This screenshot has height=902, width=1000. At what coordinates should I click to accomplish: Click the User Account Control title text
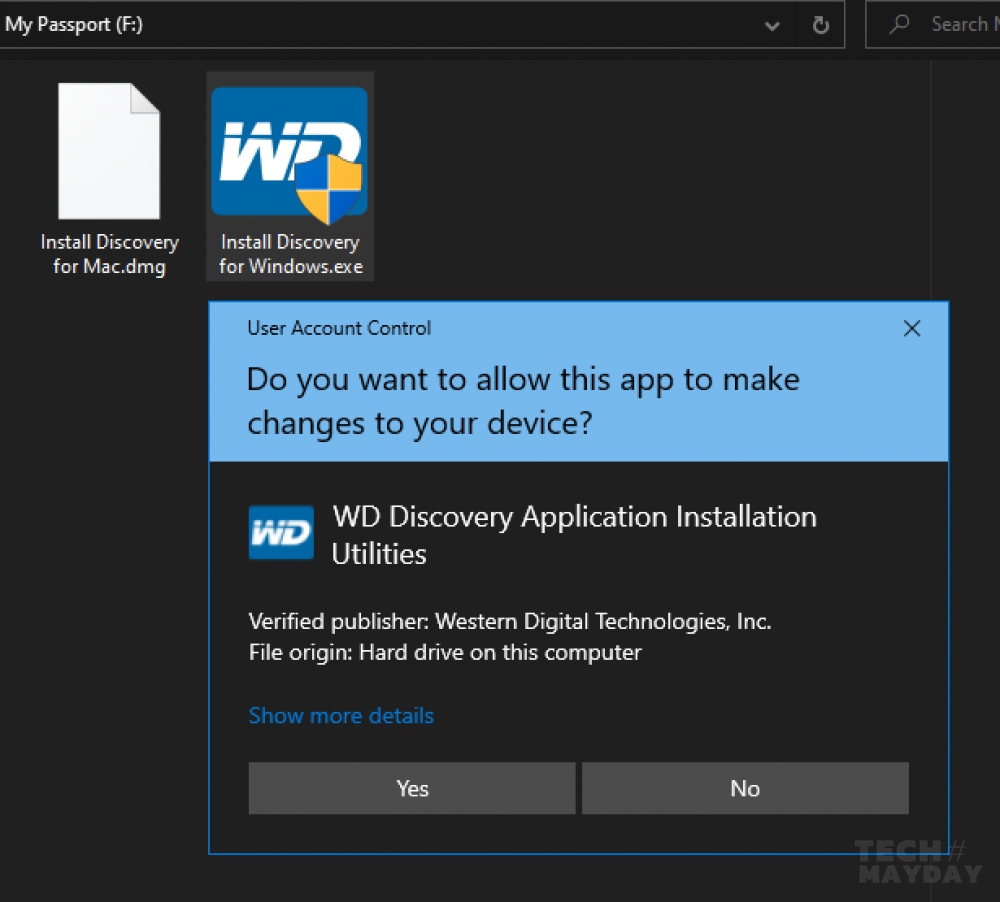(x=339, y=329)
